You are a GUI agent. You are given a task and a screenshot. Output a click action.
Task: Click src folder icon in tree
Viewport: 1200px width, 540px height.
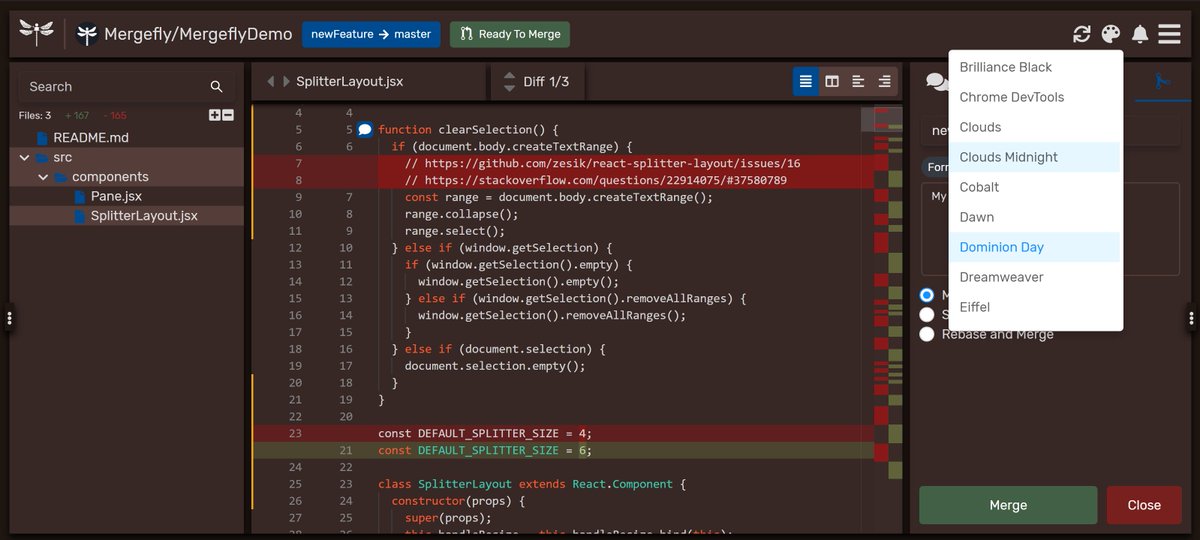coord(41,158)
